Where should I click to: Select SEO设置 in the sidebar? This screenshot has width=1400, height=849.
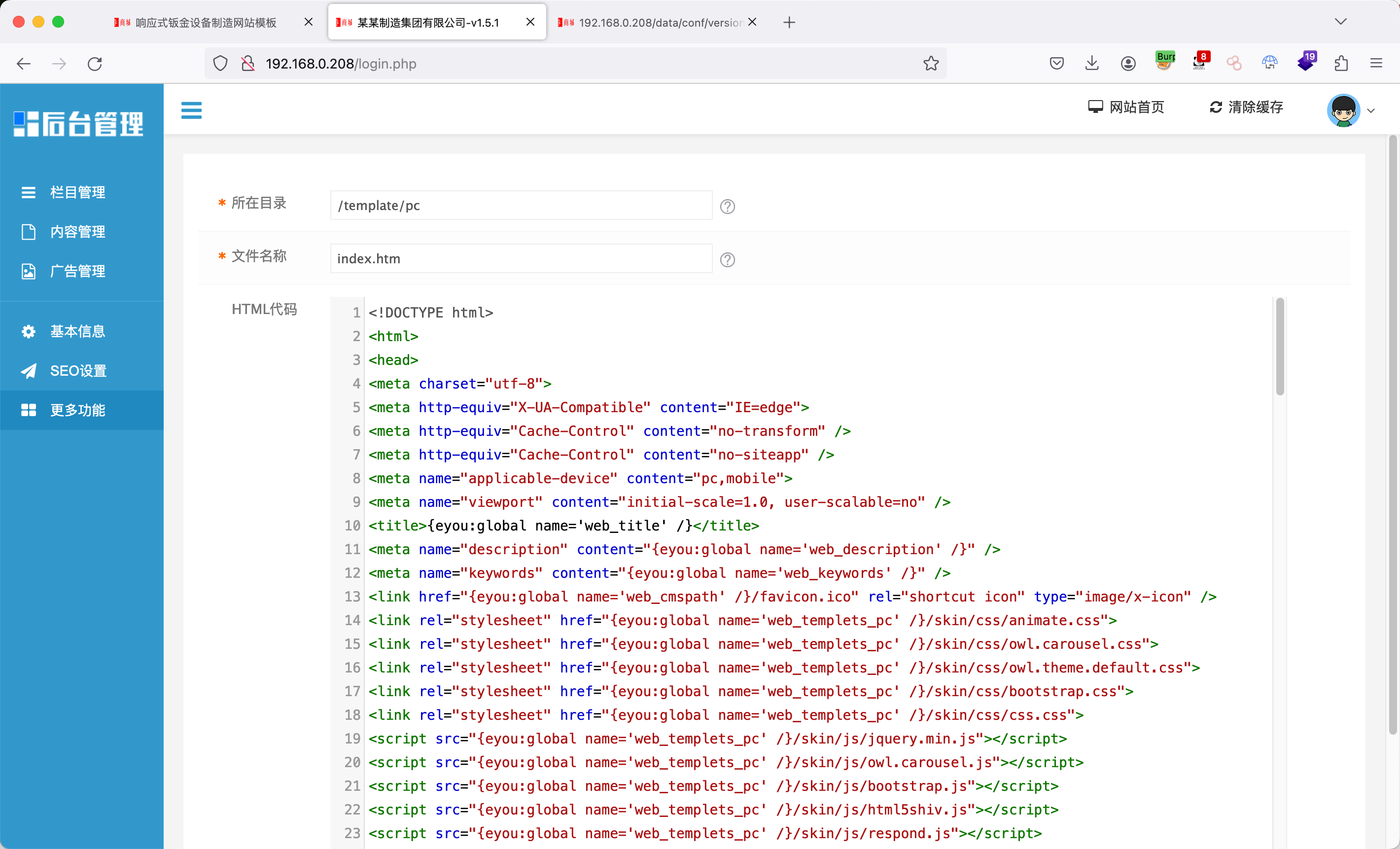(78, 371)
